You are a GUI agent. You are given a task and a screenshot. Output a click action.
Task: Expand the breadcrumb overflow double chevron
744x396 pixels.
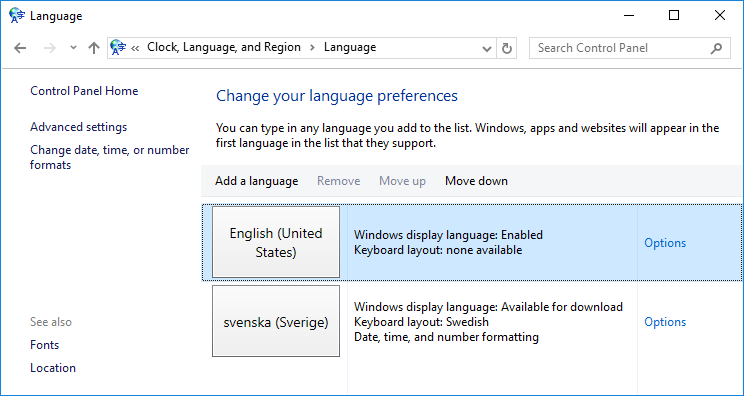point(135,48)
